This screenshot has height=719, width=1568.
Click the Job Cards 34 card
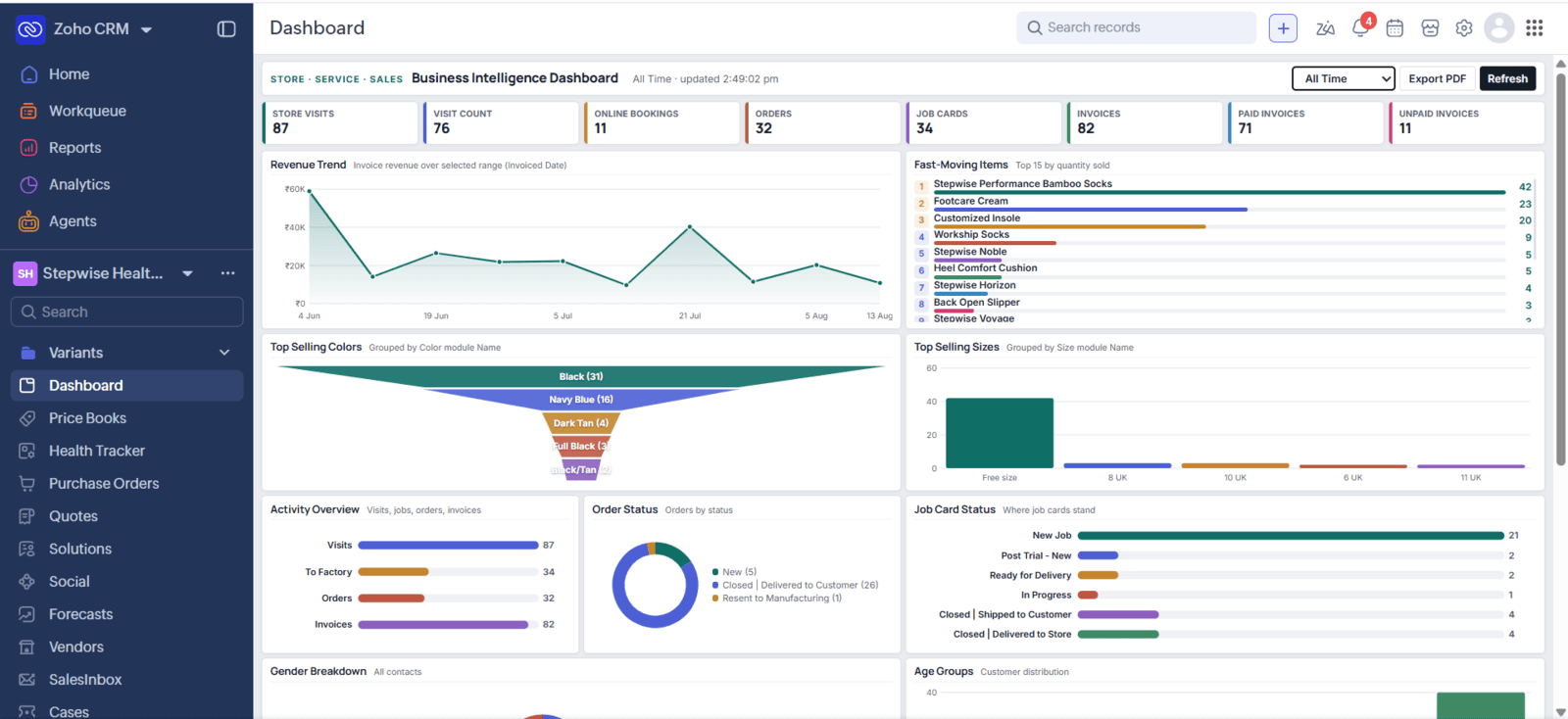[x=984, y=122]
